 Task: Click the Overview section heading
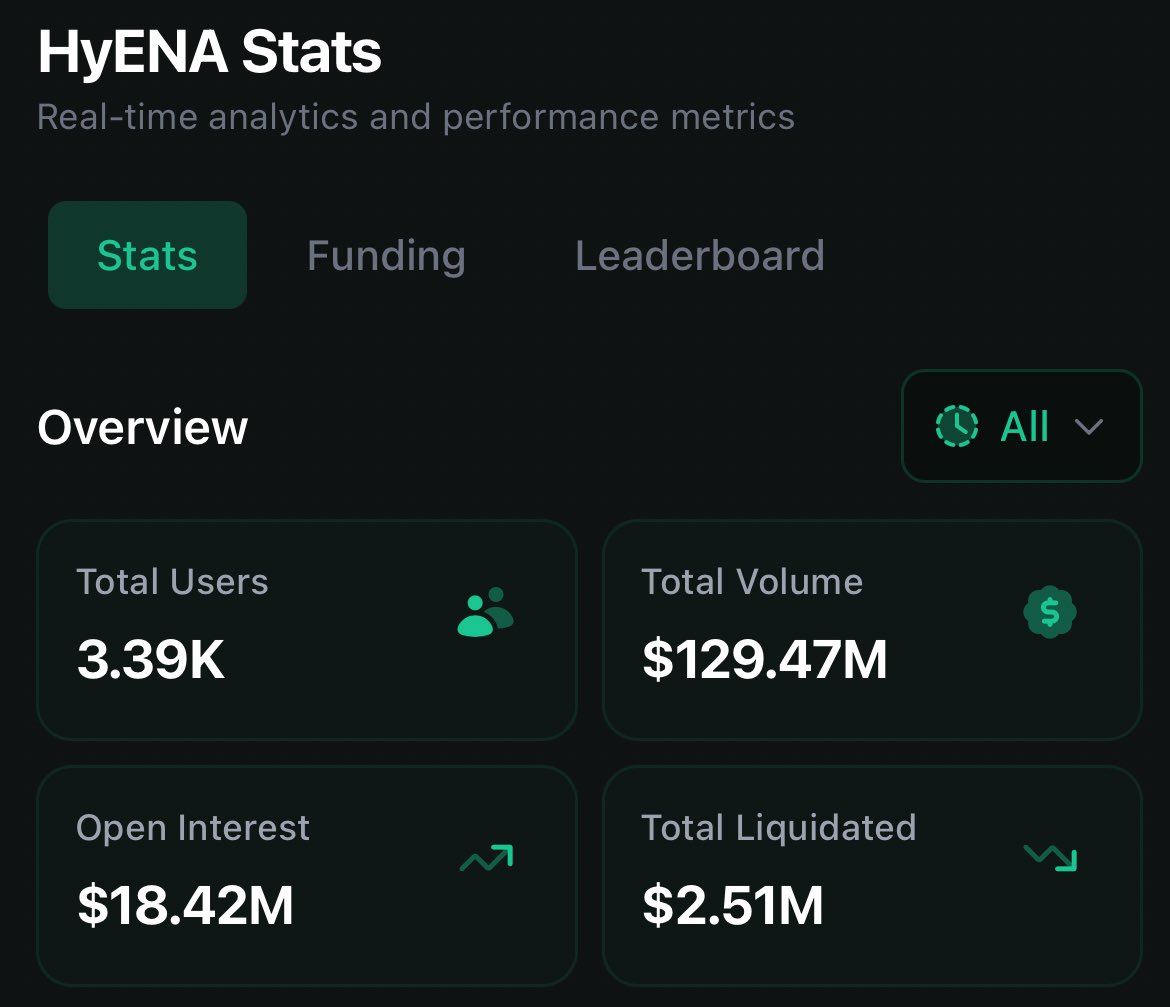pyautogui.click(x=143, y=427)
